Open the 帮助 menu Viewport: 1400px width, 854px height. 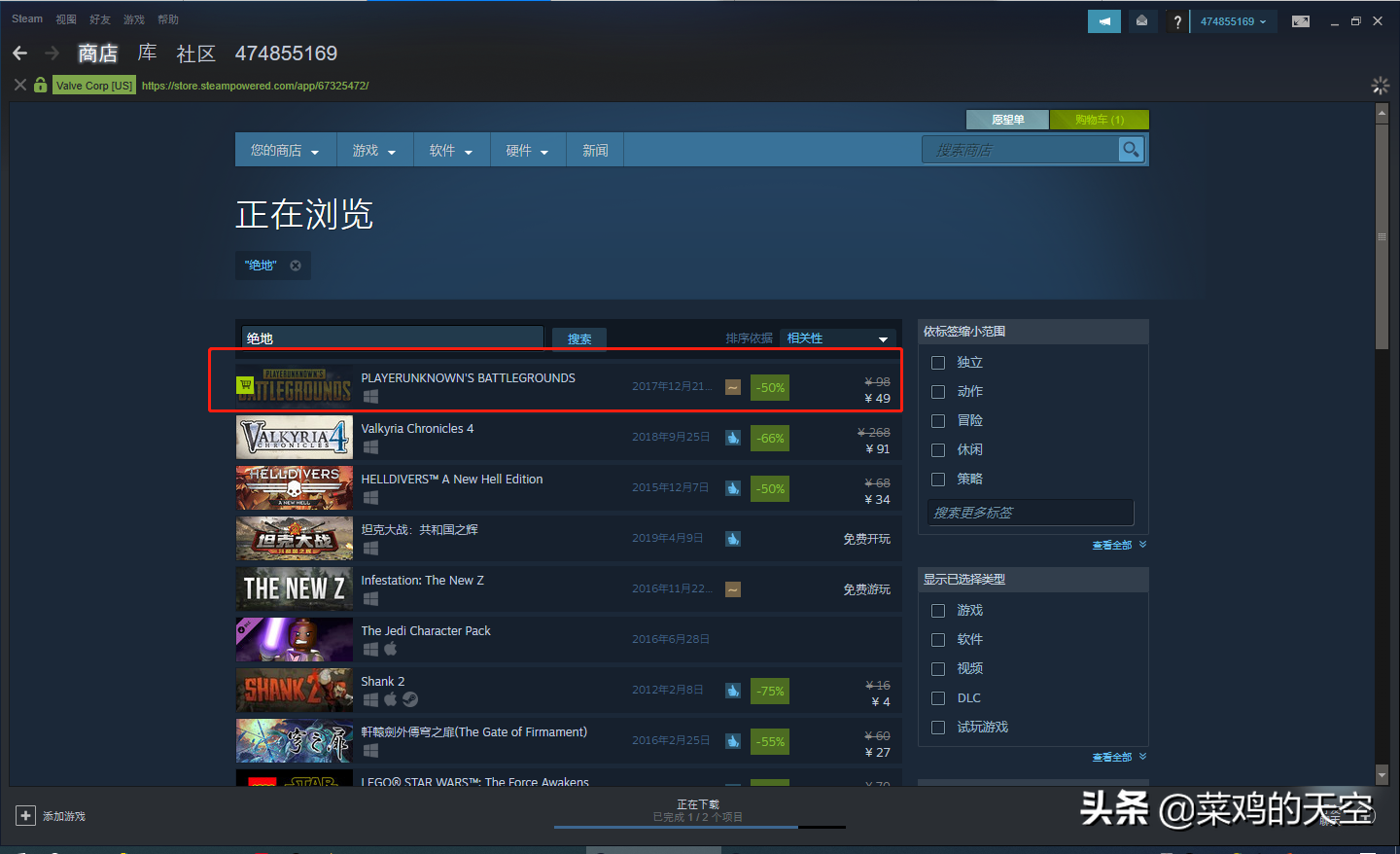tap(168, 19)
